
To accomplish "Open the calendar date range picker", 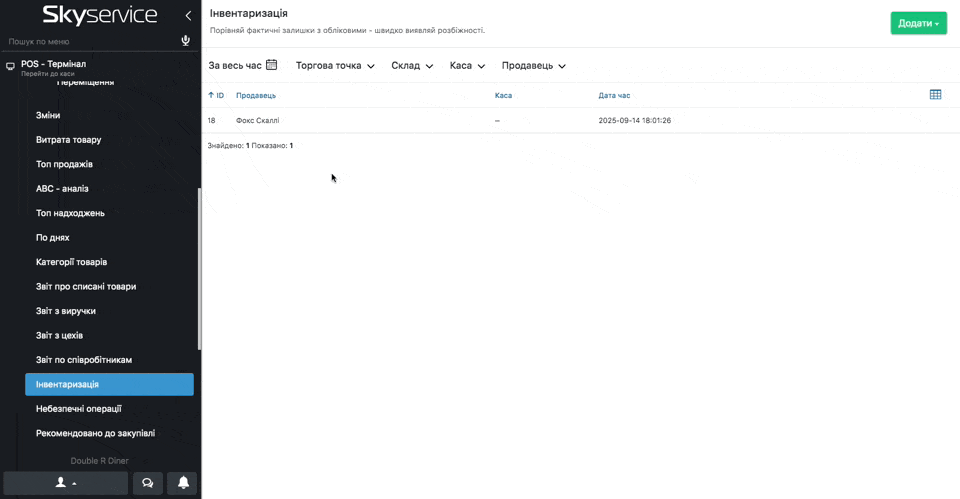I will (271, 65).
